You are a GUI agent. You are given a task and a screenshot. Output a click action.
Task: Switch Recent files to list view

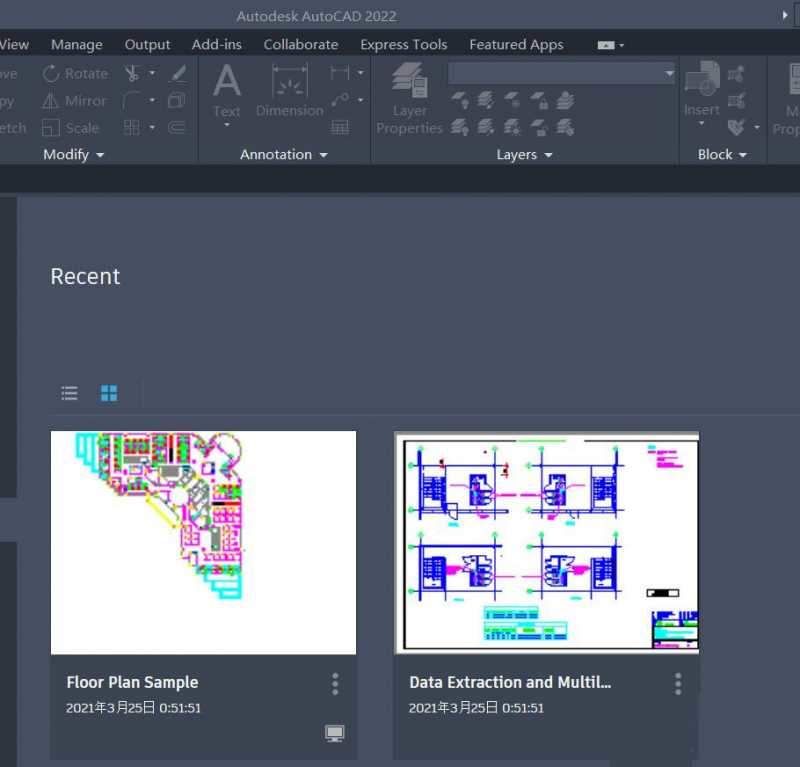tap(68, 392)
